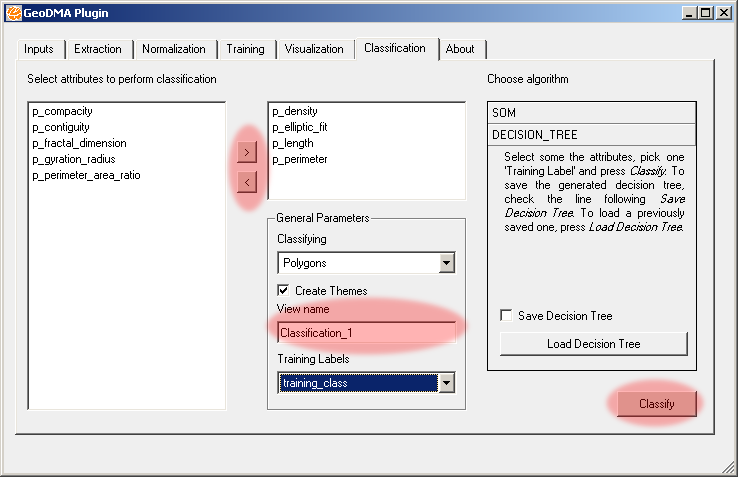Enable the Save Decision Tree checkbox
Image resolution: width=738 pixels, height=477 pixels.
[x=507, y=316]
